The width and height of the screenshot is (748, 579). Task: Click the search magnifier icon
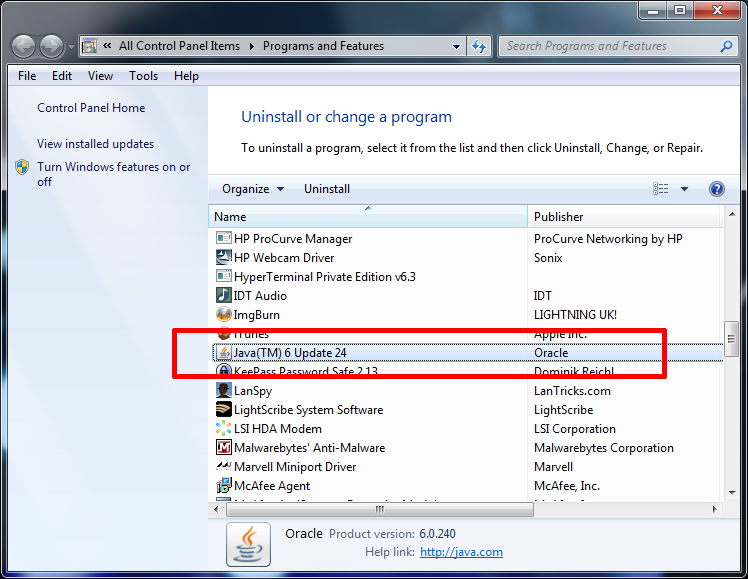726,46
